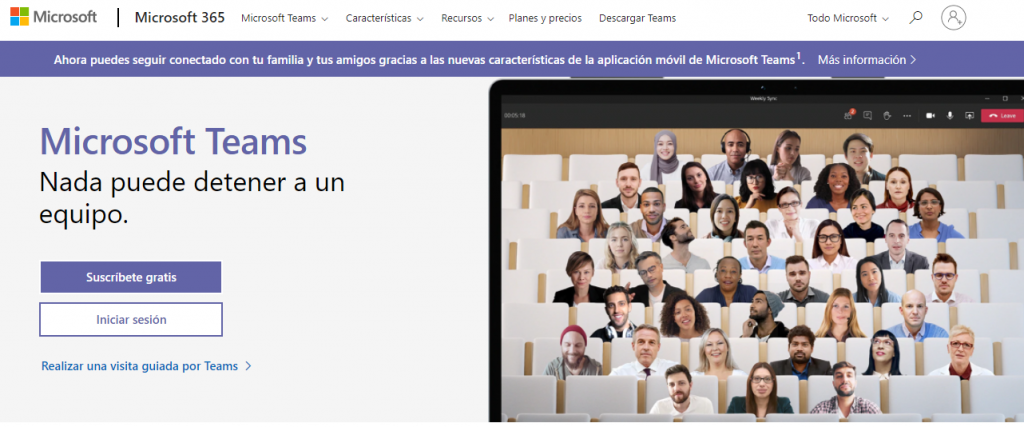
Task: Open participants icon in Teams meeting
Action: (848, 115)
